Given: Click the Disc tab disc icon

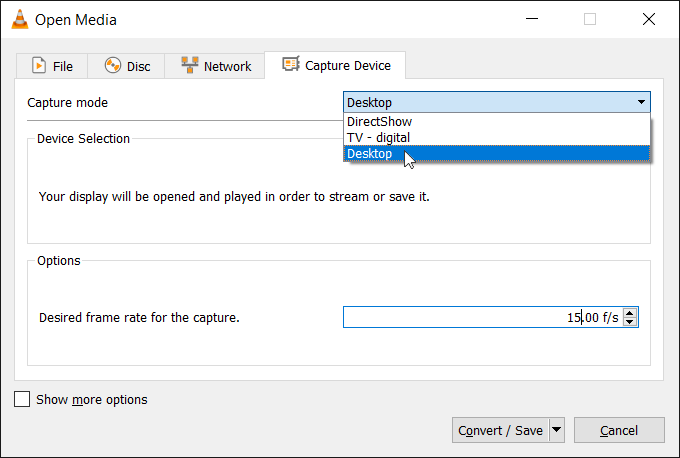Looking at the screenshot, I should 113,66.
